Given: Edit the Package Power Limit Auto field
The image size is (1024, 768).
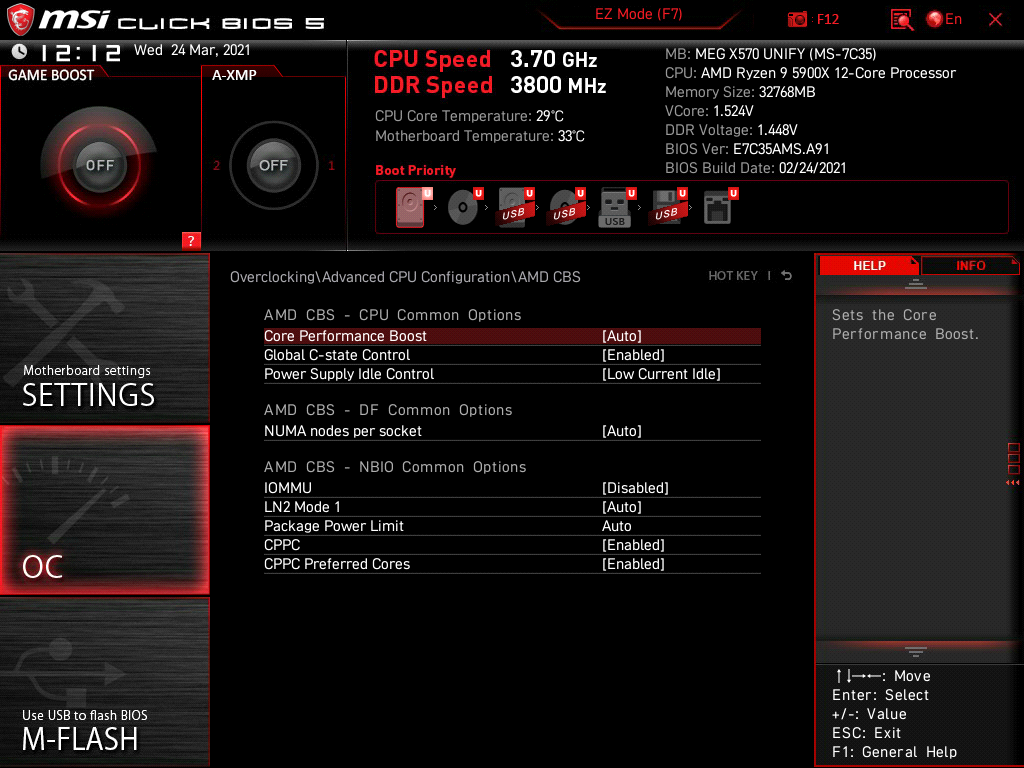Looking at the screenshot, I should tap(616, 526).
